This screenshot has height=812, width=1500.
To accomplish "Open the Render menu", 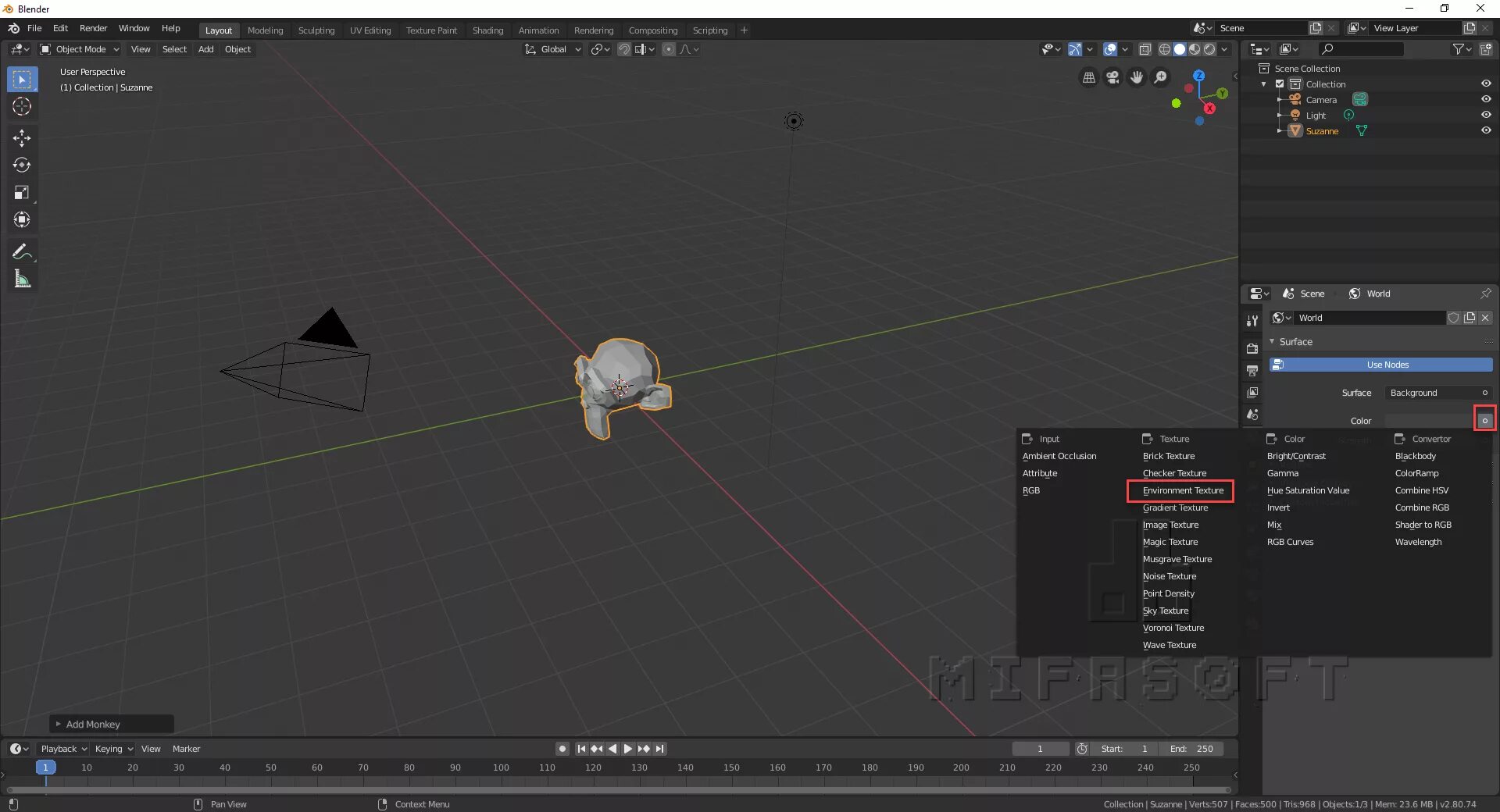I will tap(93, 28).
